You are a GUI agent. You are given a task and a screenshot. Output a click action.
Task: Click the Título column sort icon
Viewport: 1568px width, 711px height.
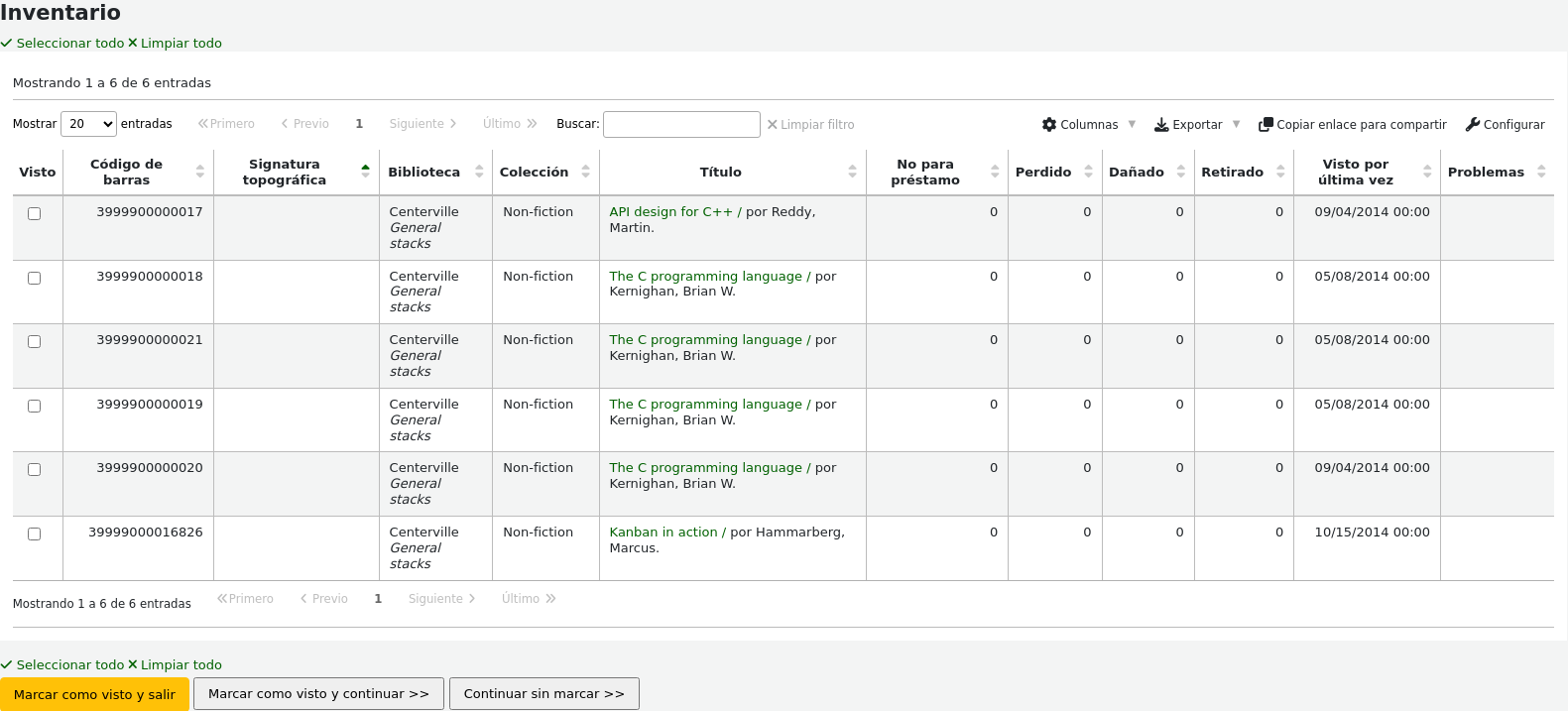pos(853,173)
